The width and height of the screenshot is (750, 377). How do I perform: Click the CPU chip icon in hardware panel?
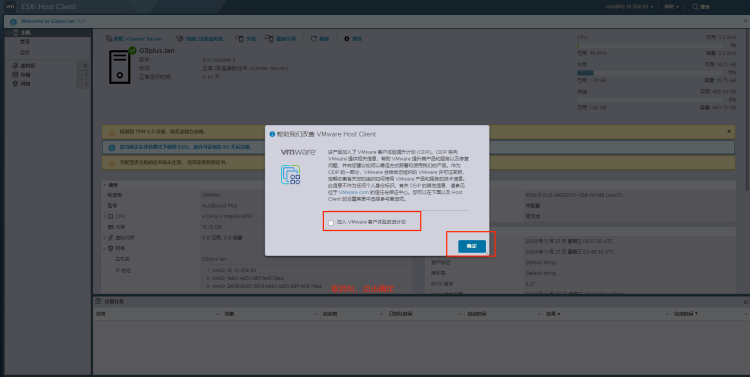tap(111, 216)
